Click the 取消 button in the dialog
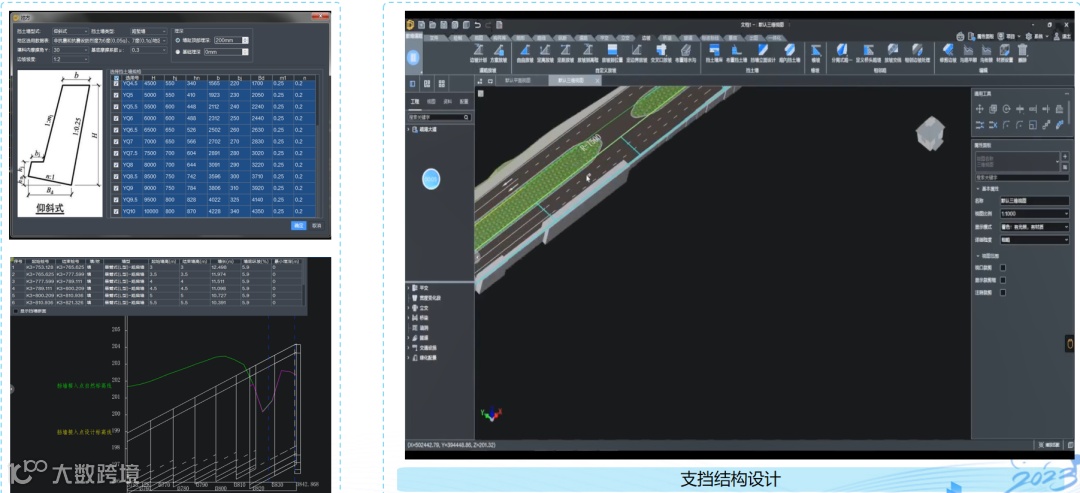 coord(317,225)
